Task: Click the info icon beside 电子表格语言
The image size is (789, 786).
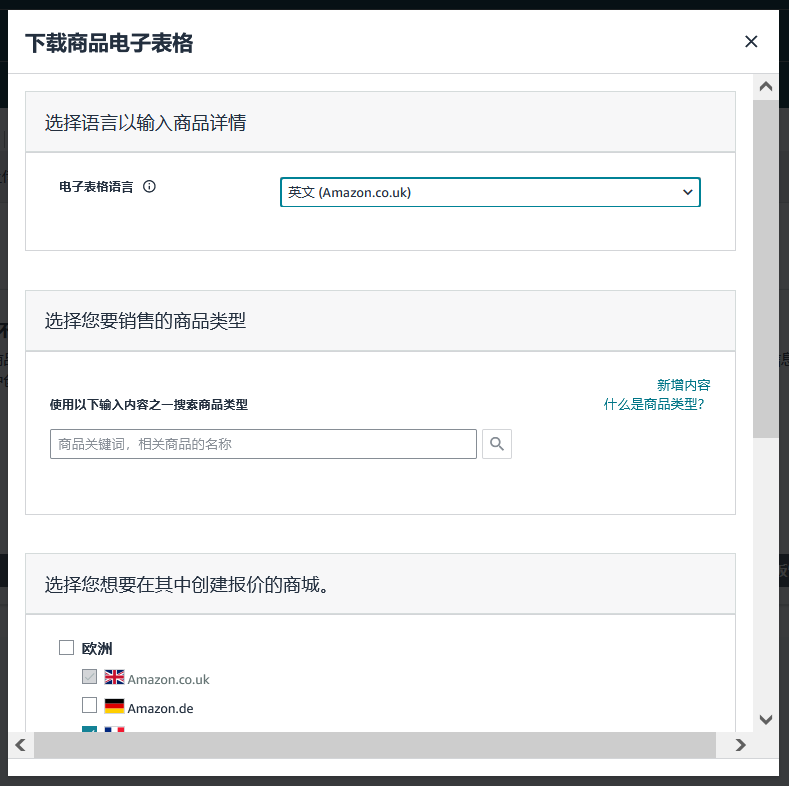Action: coord(150,186)
